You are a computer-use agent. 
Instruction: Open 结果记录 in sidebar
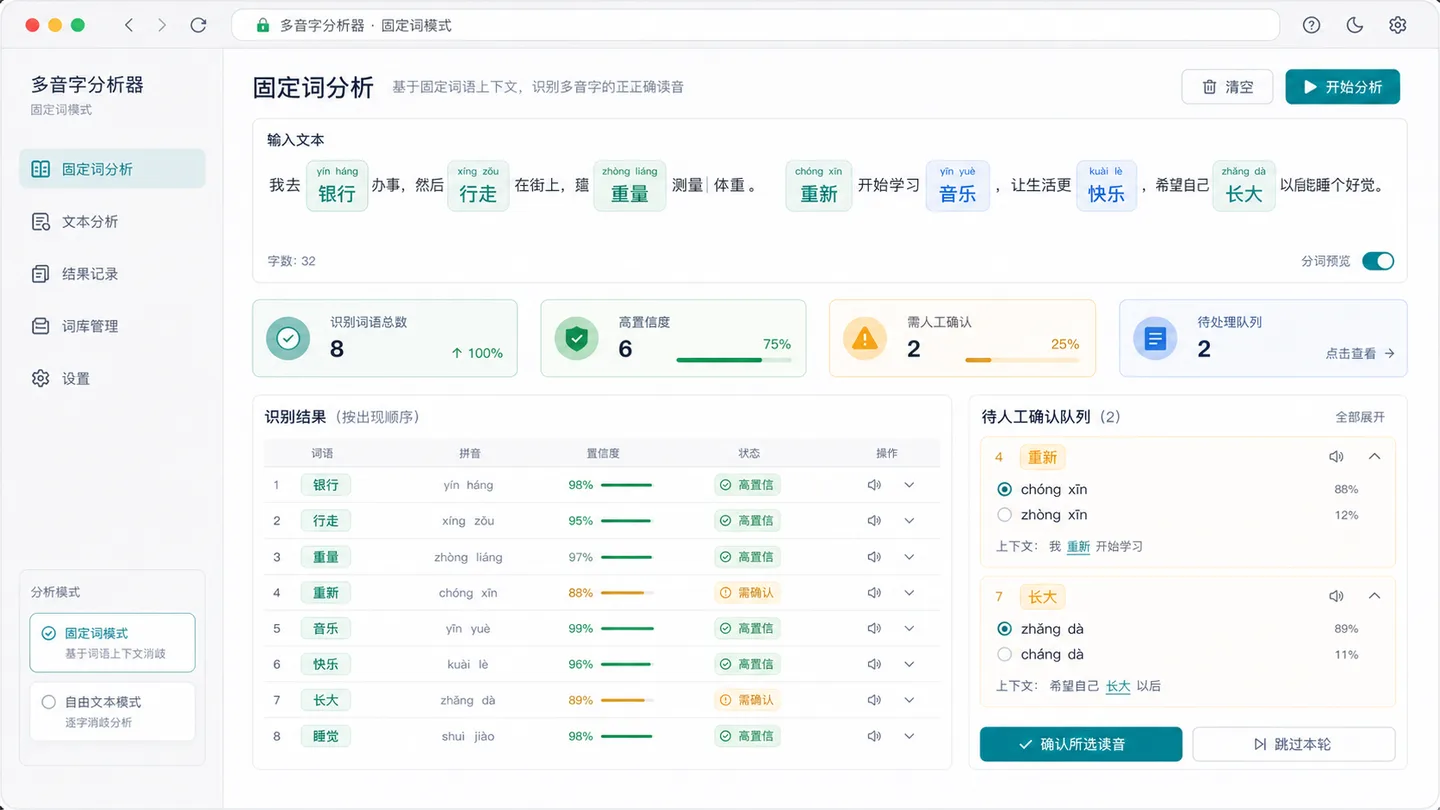point(112,274)
